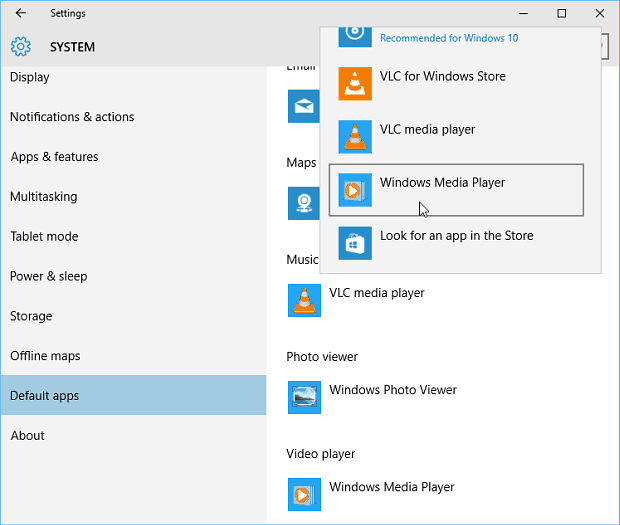Click Recommended for Windows 10 text
Screen dimensions: 620x525
449,38
